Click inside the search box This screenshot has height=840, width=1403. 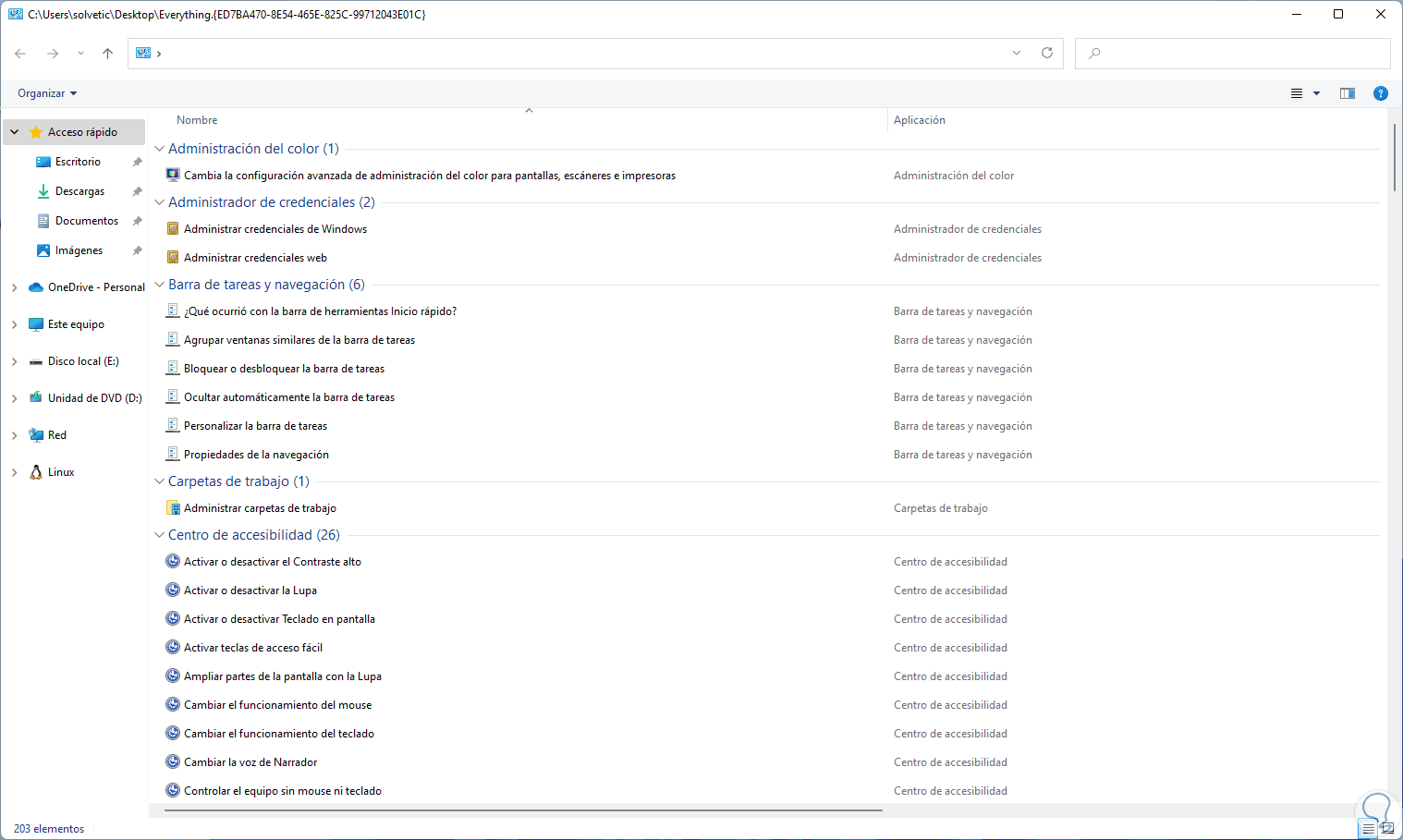point(1233,53)
